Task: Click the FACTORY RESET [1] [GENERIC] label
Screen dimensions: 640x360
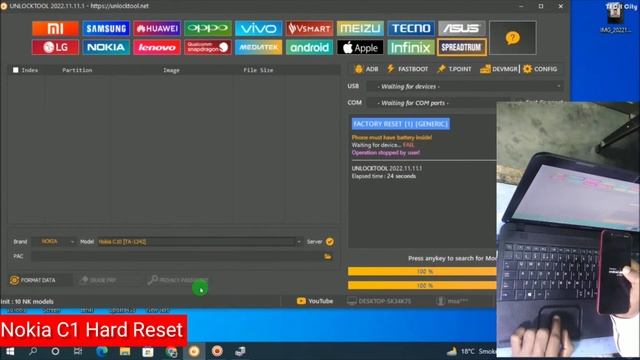Action: [400, 124]
